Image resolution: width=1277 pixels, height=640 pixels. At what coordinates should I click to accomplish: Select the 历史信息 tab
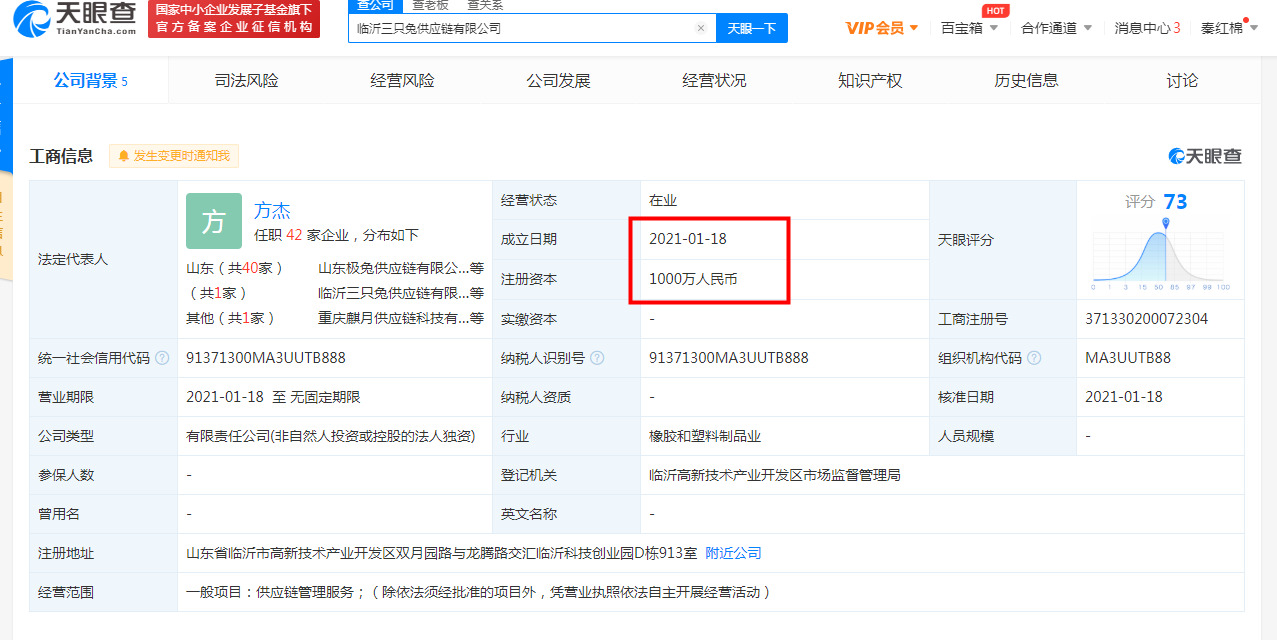[x=1026, y=81]
